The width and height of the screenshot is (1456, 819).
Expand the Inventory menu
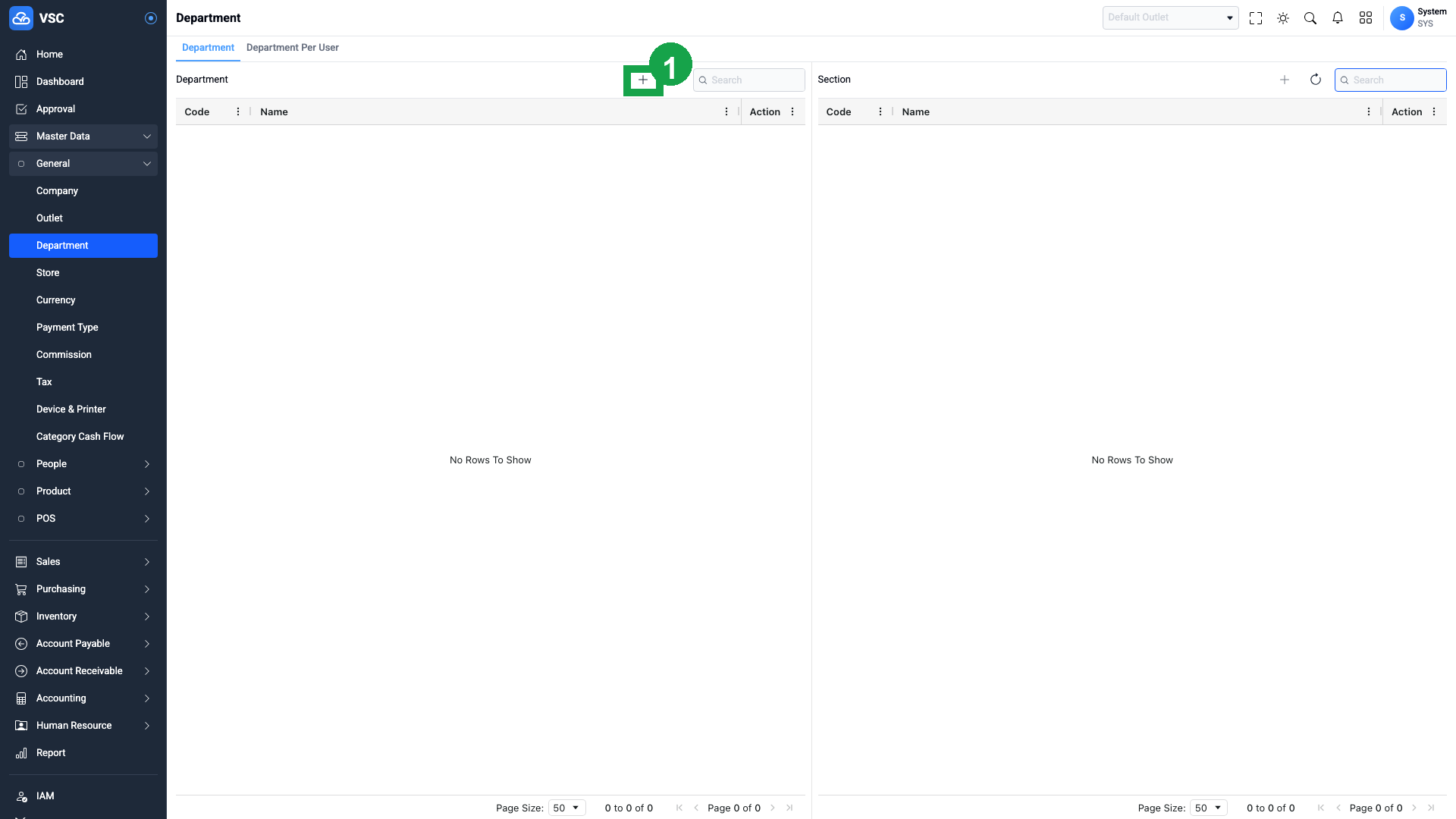[83, 617]
